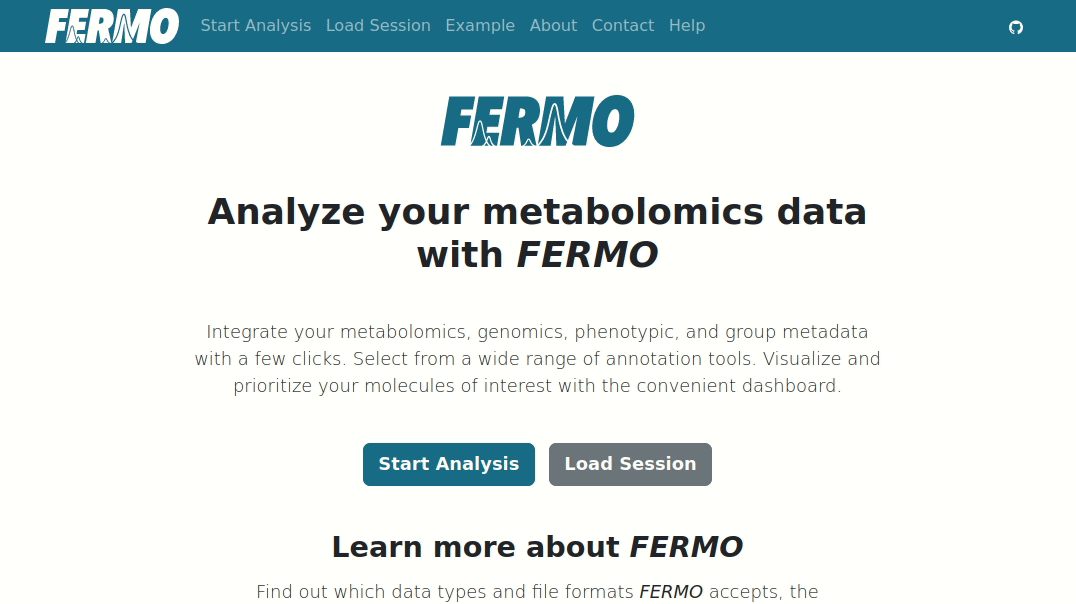The width and height of the screenshot is (1076, 604).
Task: Click the "Integrate your metabolomics, genomics" paragraph
Action: point(537,359)
